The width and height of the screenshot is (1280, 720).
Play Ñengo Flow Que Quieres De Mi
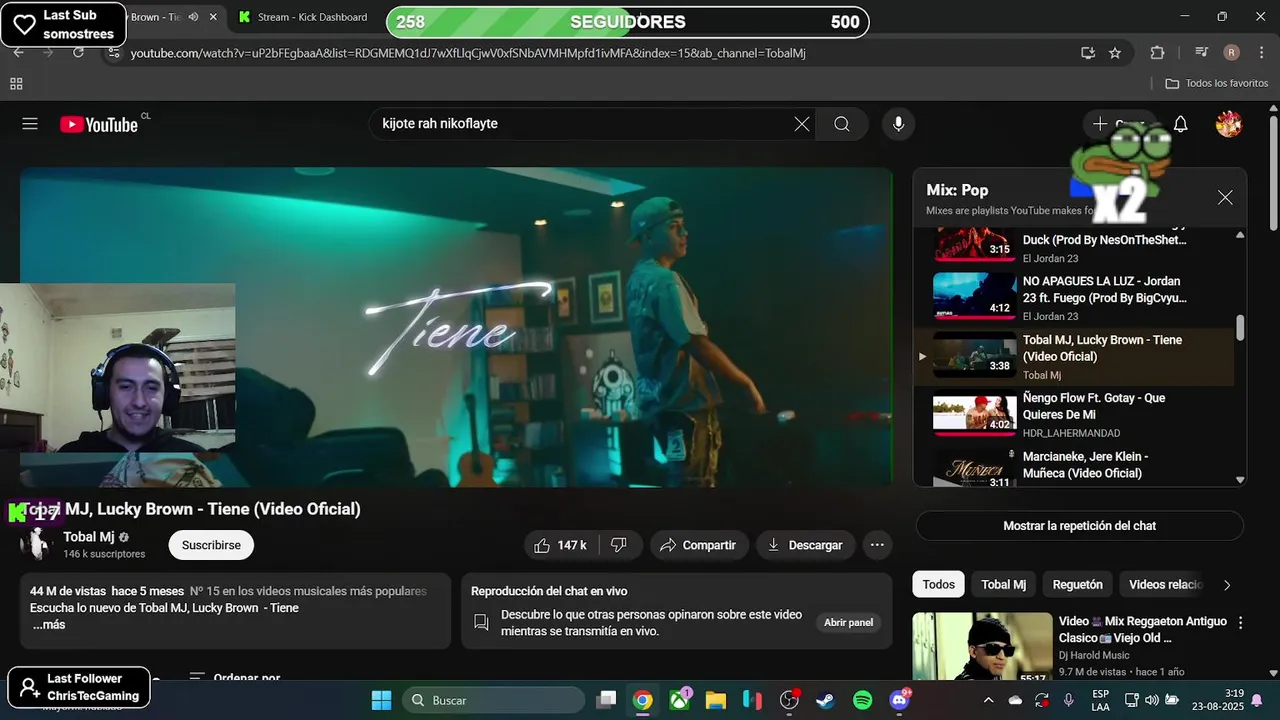click(x=1073, y=415)
